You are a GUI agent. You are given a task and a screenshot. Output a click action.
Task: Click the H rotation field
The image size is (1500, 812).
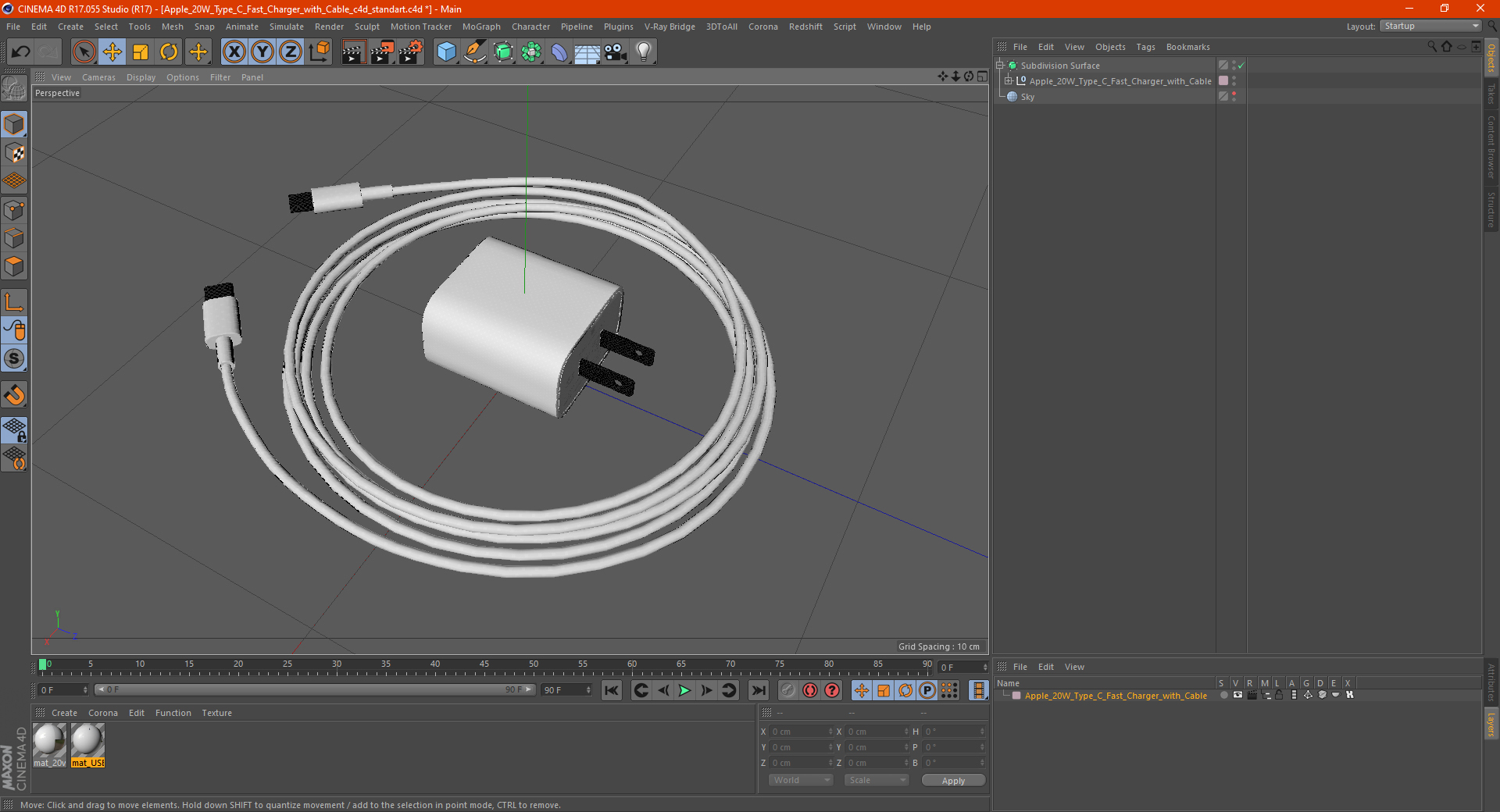pyautogui.click(x=955, y=732)
